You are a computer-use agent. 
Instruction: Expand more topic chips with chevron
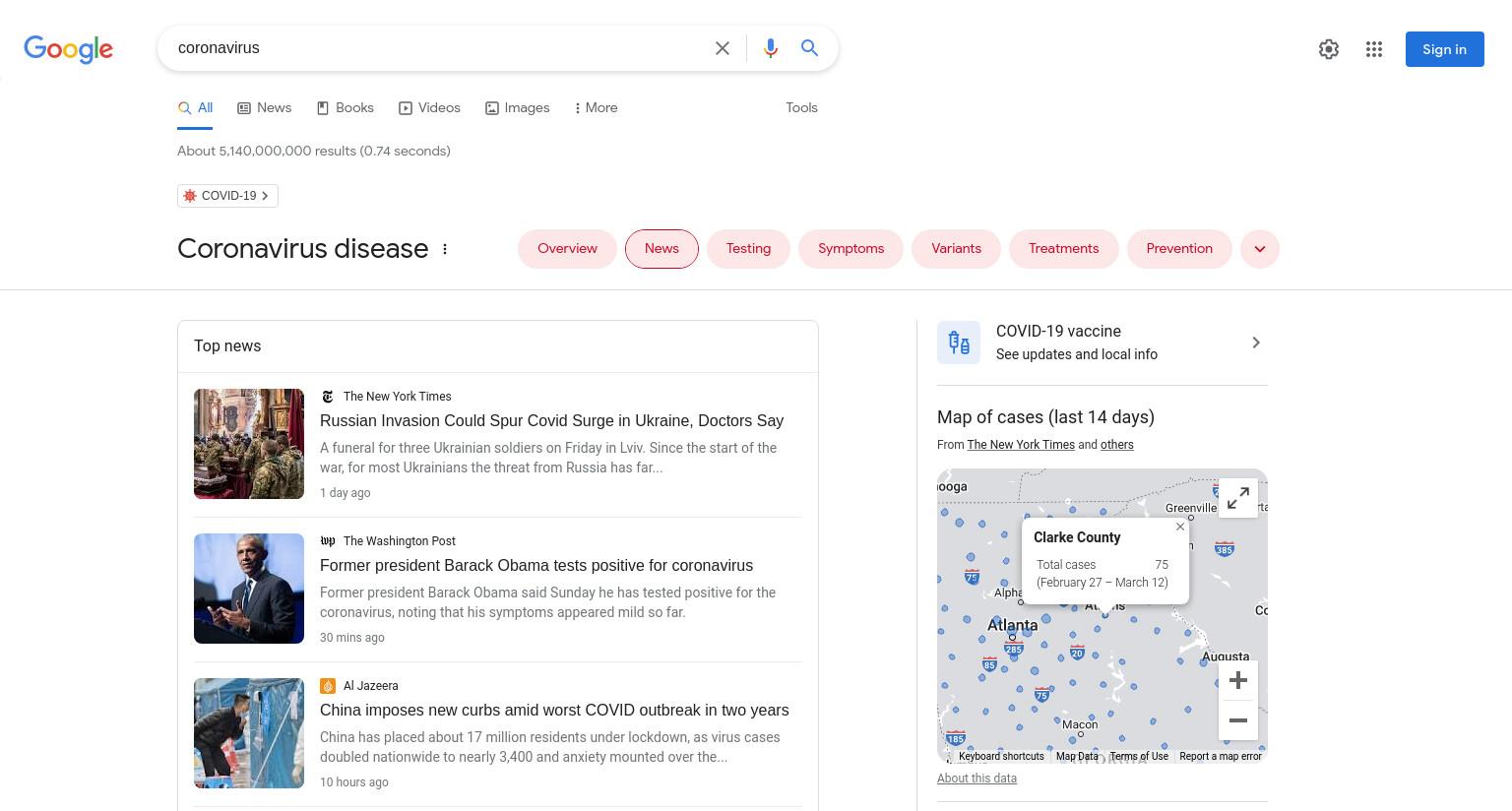pyautogui.click(x=1260, y=249)
